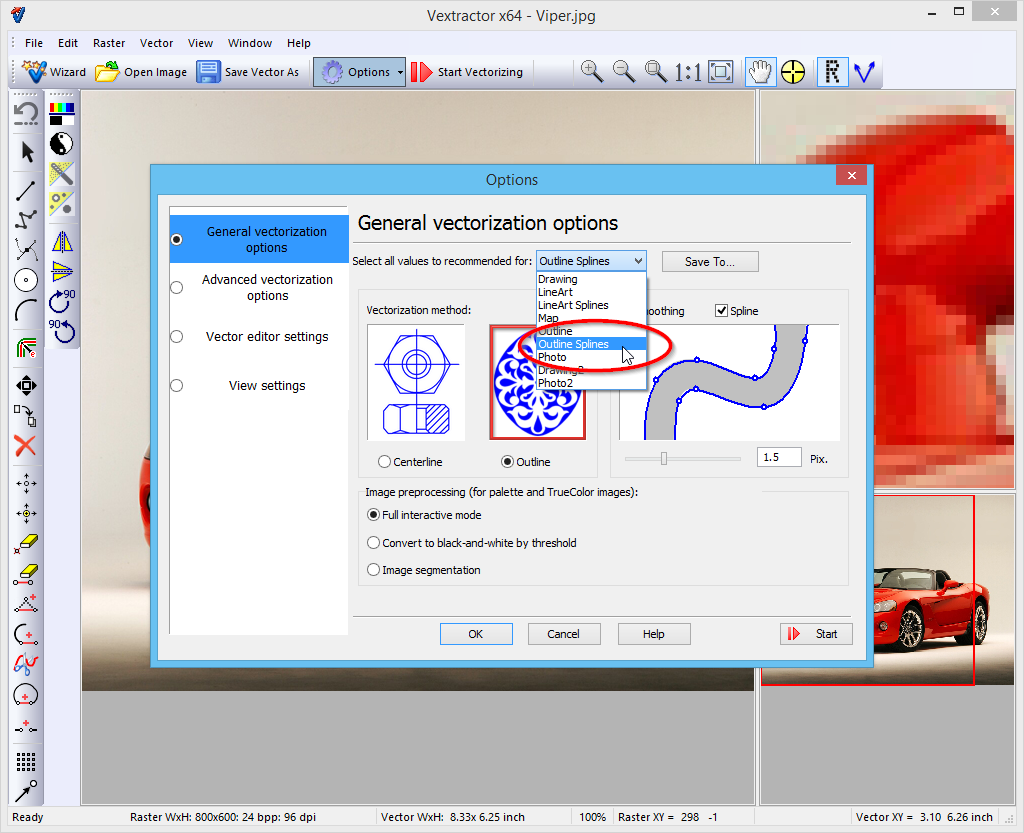1024x833 pixels.
Task: Toggle the vector layer V icon
Action: tap(864, 72)
